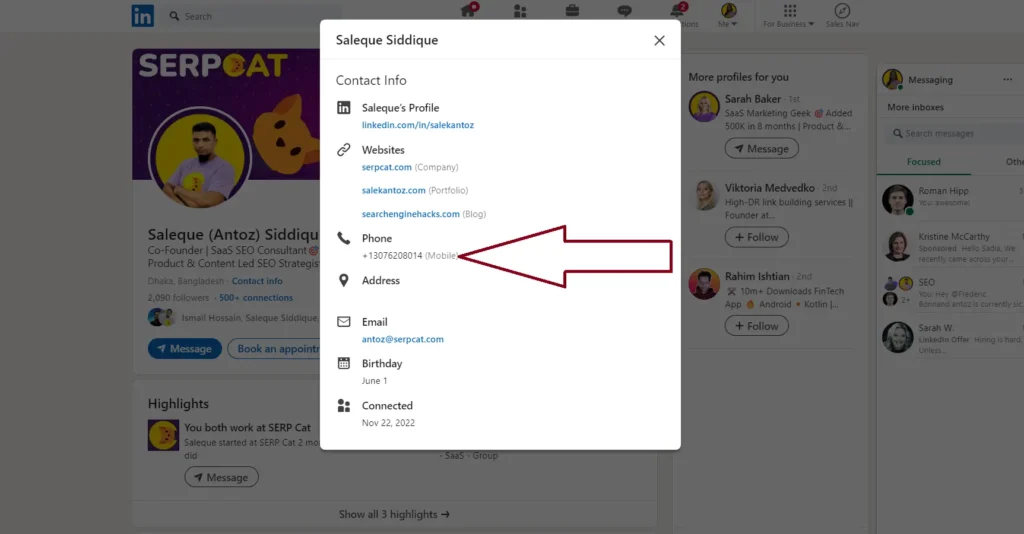Follow Viktoria Medvedko
The width and height of the screenshot is (1024, 534).
(x=757, y=237)
